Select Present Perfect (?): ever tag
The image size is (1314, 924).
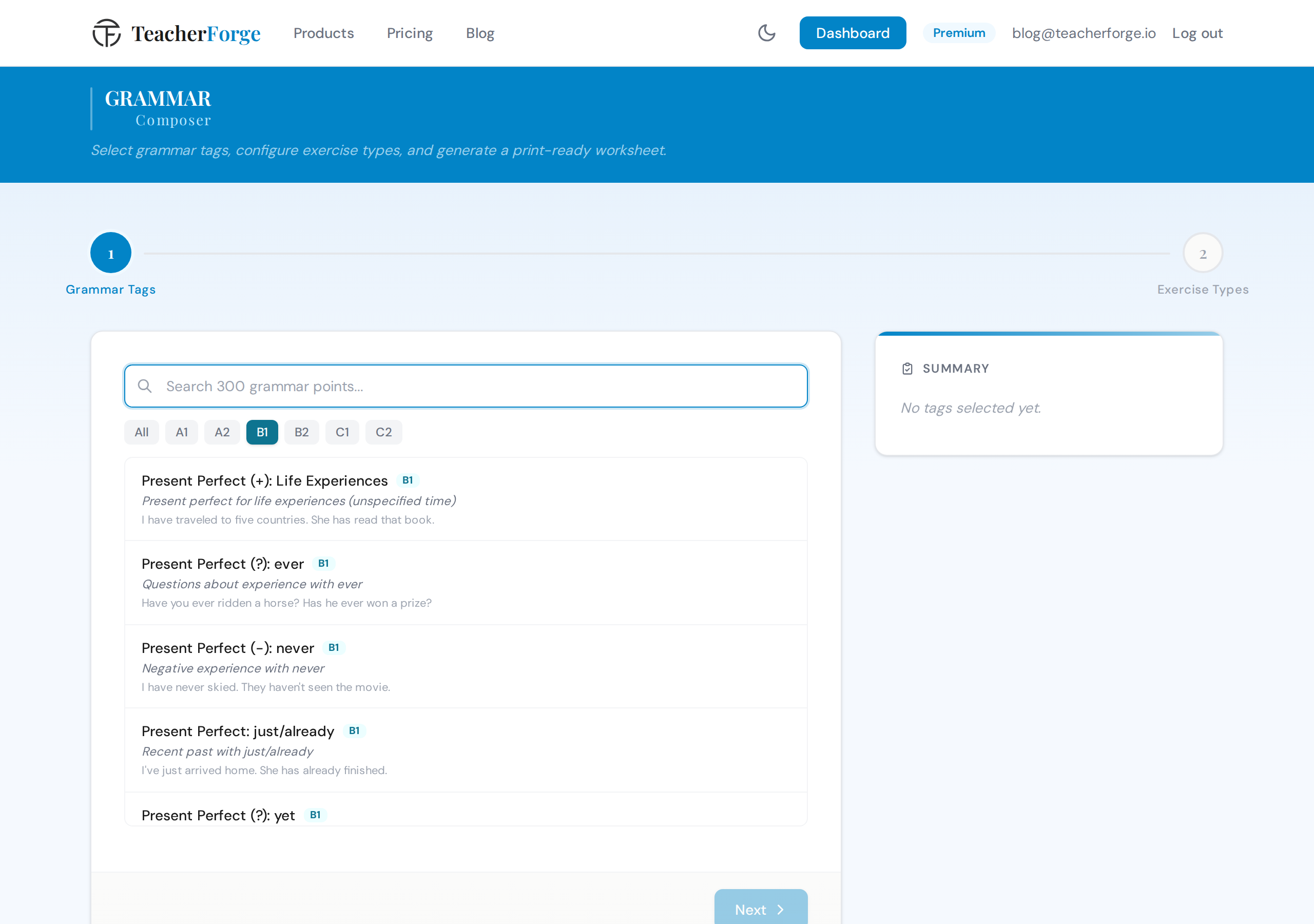465,583
